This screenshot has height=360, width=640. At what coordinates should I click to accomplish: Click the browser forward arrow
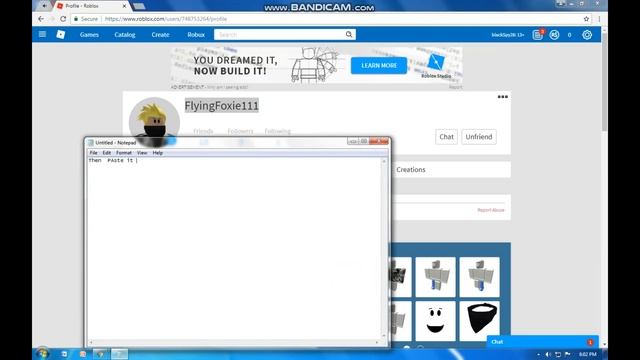52,19
